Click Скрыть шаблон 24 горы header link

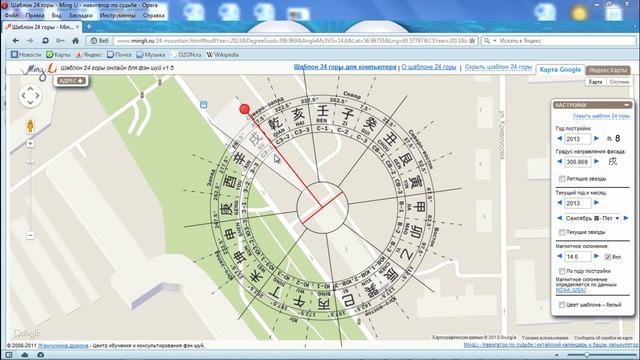pos(498,67)
